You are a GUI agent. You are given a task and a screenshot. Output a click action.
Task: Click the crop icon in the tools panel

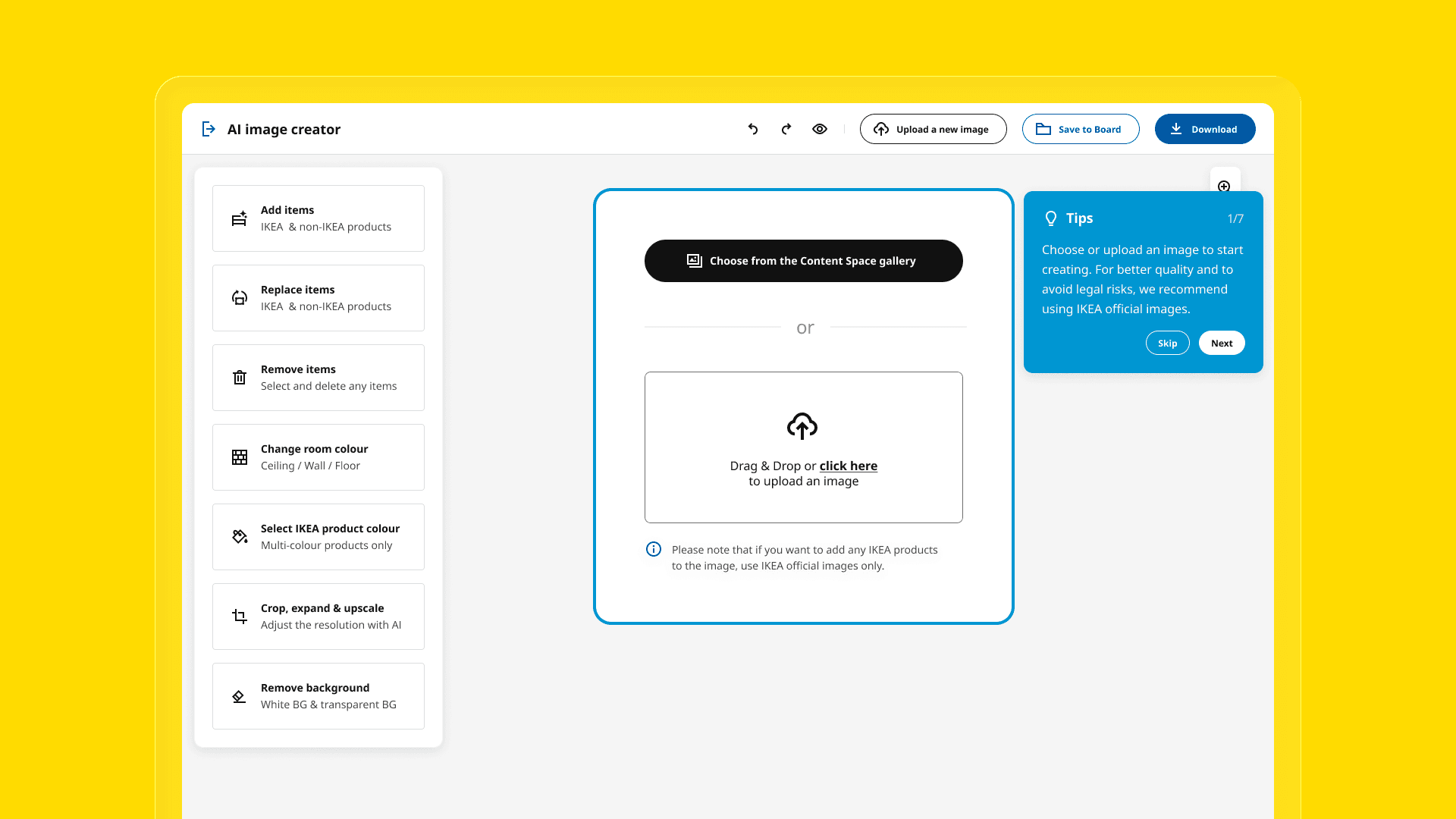(x=240, y=617)
